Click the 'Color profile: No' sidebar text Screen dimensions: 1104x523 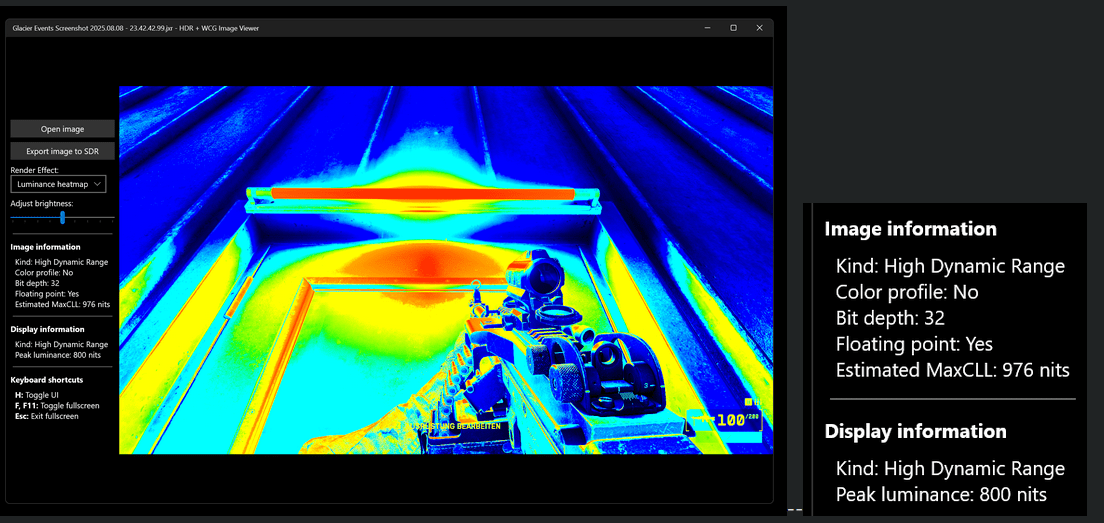coord(44,272)
